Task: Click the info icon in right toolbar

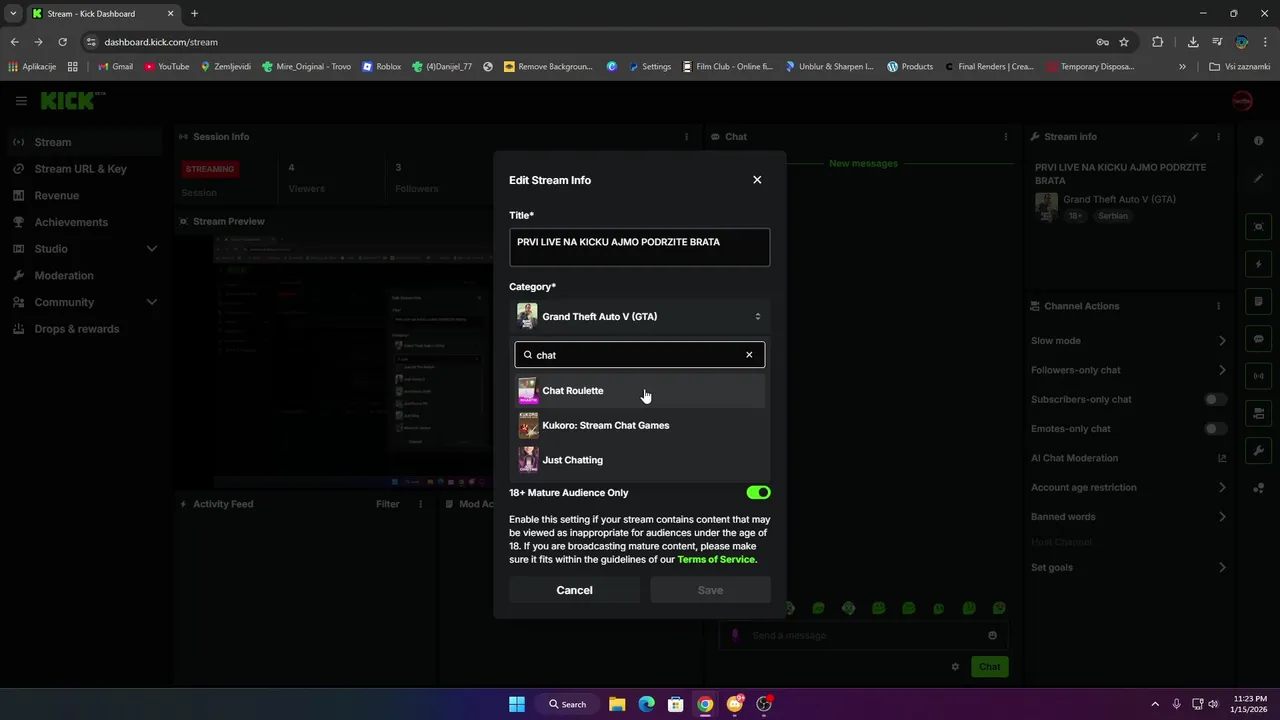Action: click(1259, 141)
